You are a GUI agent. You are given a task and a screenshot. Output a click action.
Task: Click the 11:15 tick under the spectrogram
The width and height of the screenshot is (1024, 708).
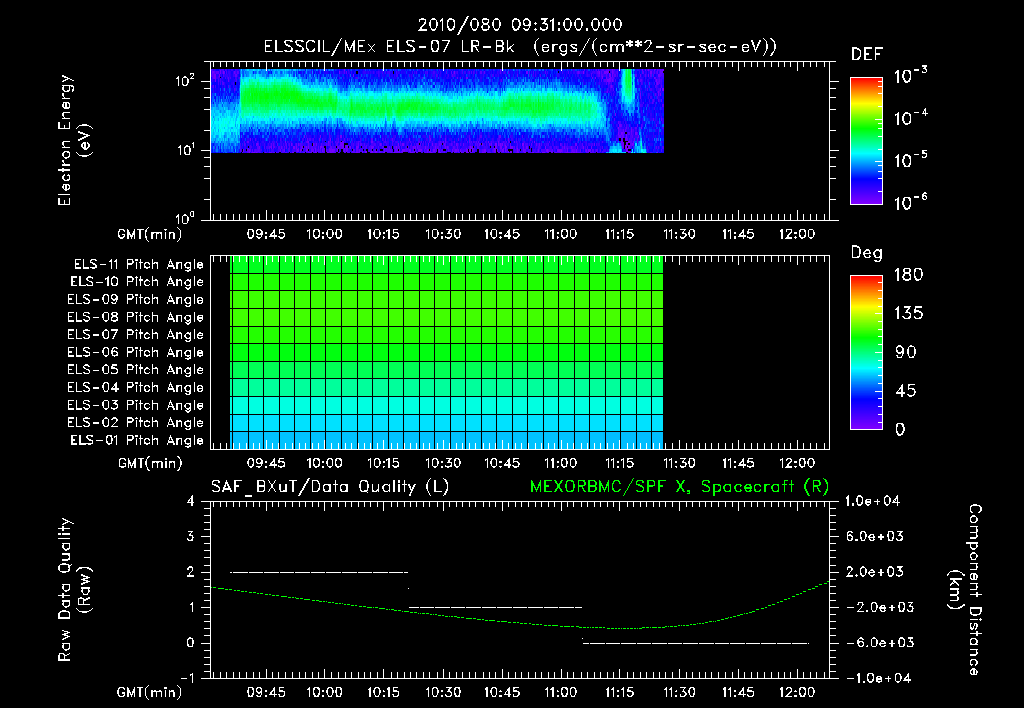[x=620, y=234]
